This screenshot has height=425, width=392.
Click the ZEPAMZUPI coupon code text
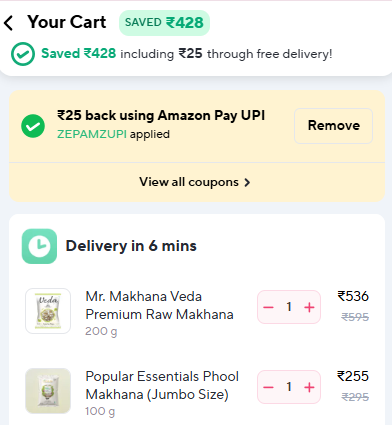[92, 134]
